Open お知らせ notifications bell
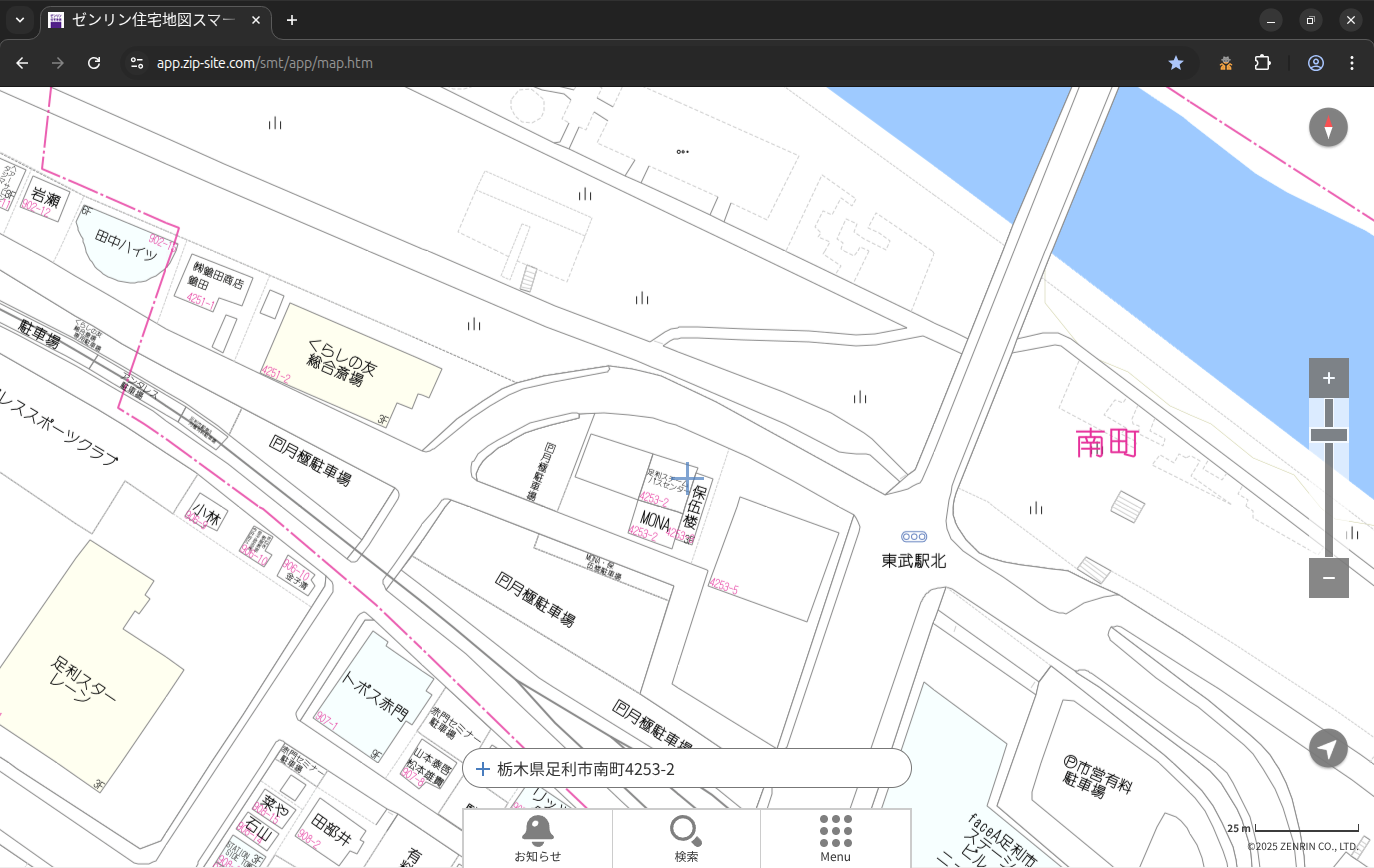This screenshot has height=868, width=1374. pyautogui.click(x=538, y=837)
